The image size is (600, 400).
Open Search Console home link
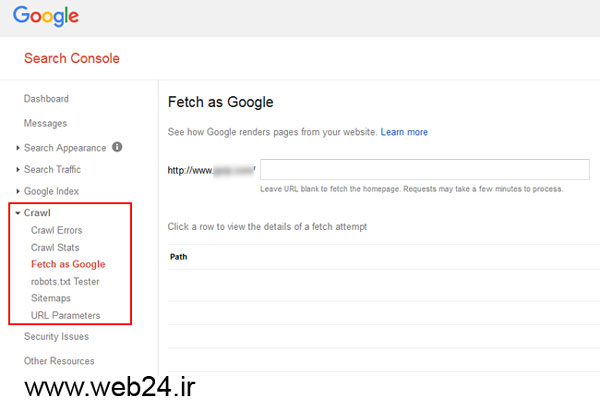(72, 58)
